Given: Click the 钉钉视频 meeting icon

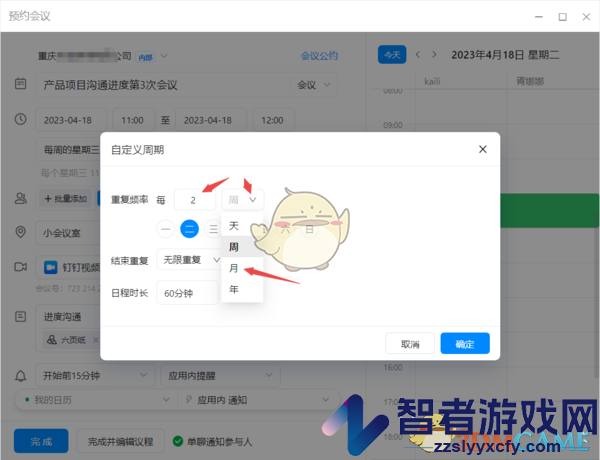Looking at the screenshot, I should (x=51, y=267).
